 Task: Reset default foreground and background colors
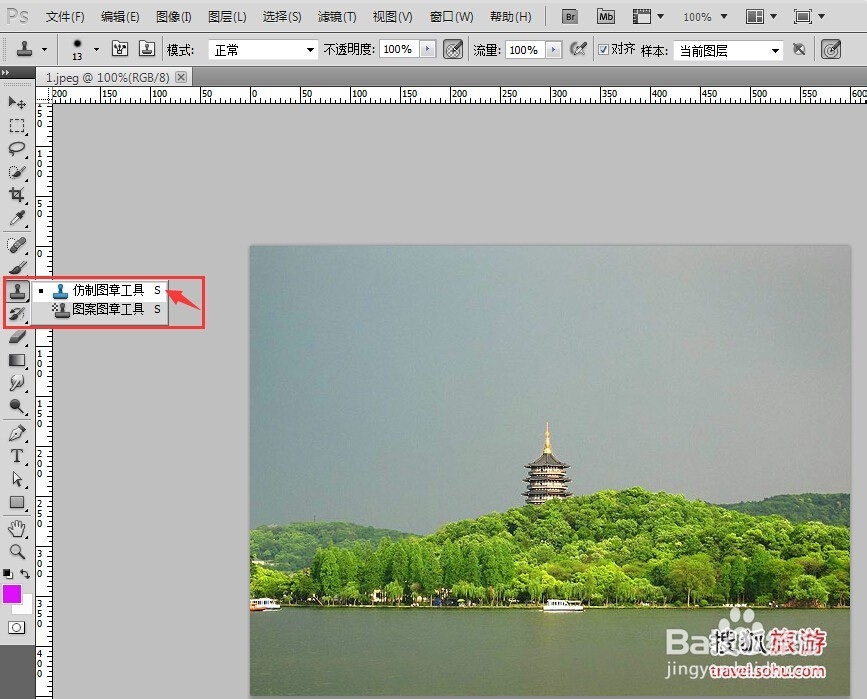(8, 573)
